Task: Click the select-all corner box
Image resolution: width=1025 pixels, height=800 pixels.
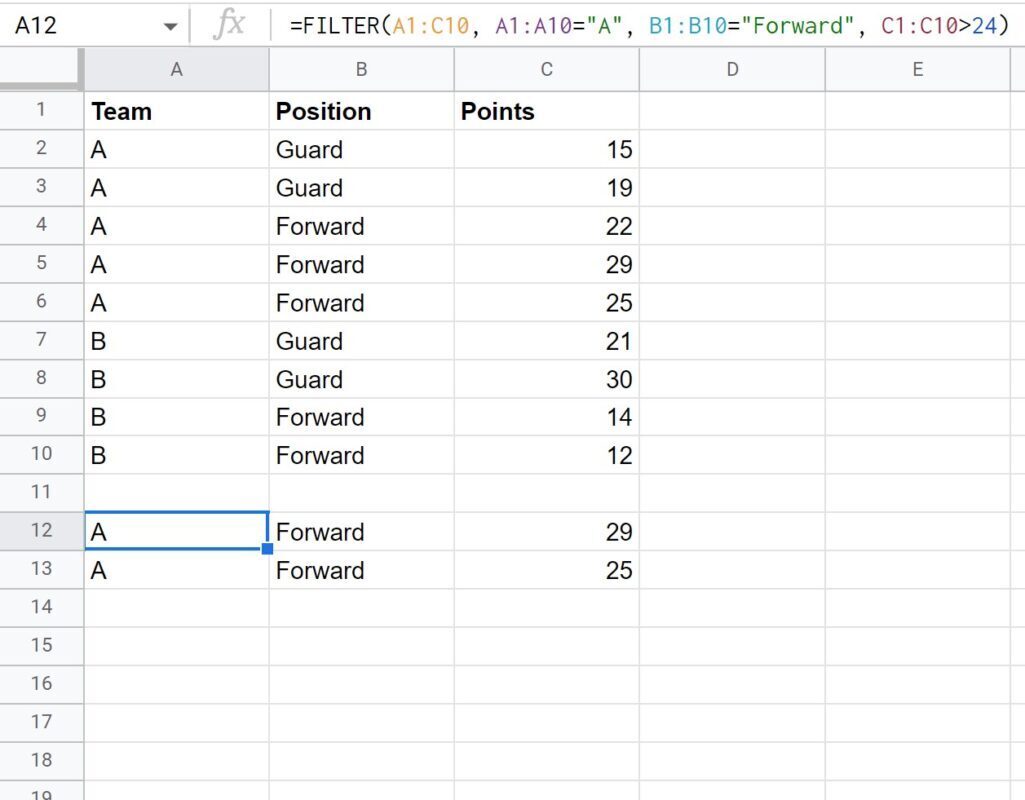Action: click(42, 69)
